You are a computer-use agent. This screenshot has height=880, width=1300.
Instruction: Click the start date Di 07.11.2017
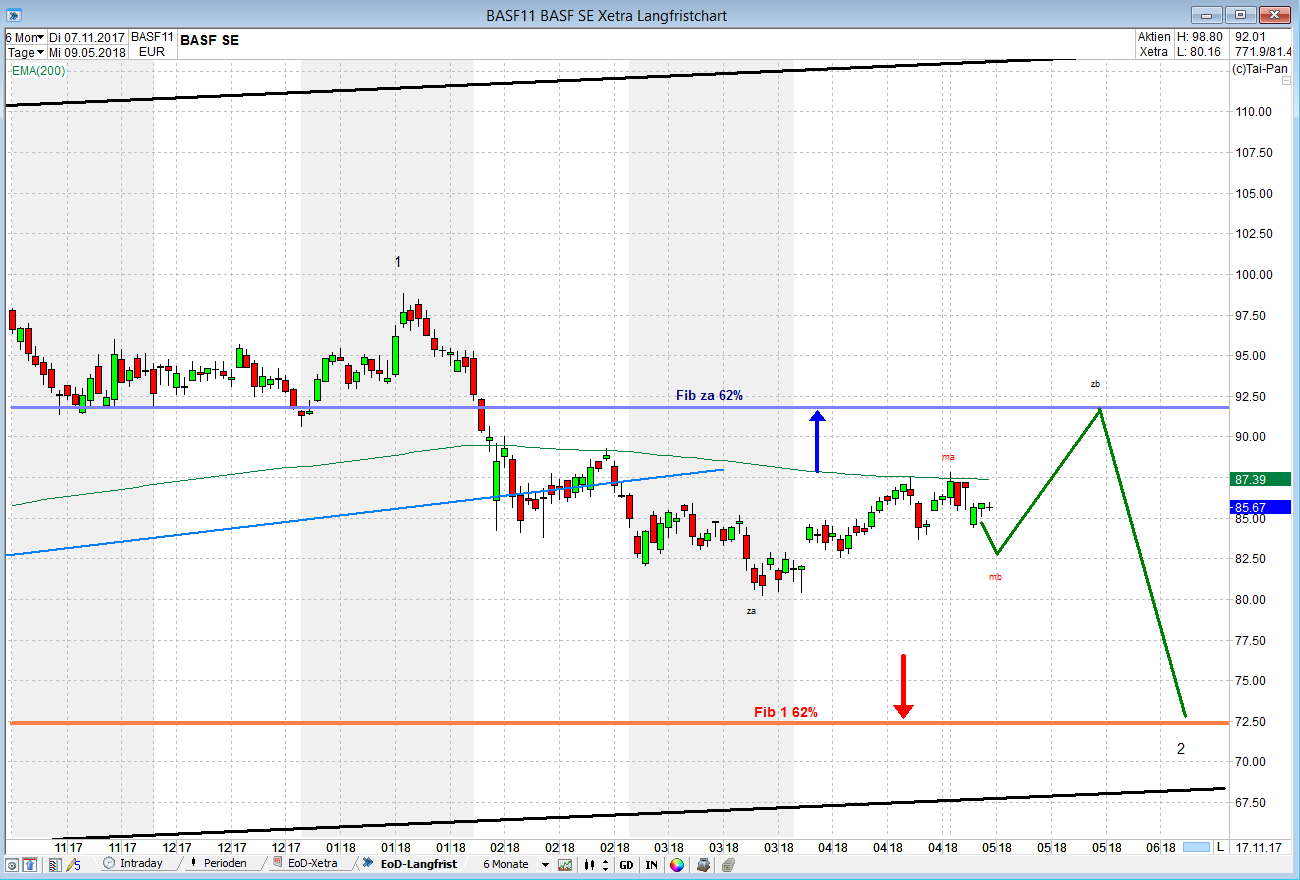click(86, 38)
